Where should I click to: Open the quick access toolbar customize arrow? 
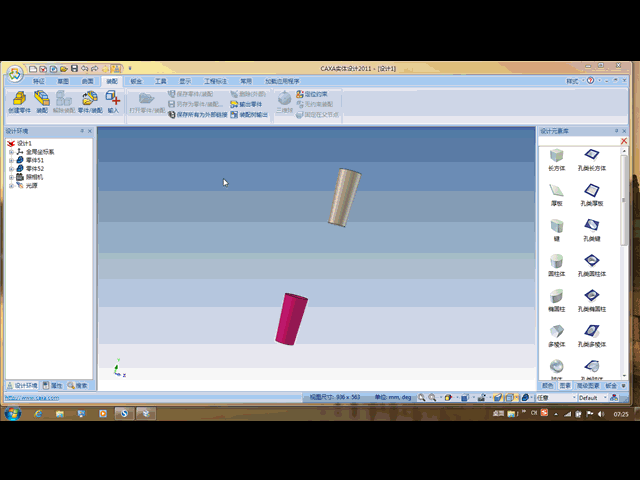pos(130,69)
